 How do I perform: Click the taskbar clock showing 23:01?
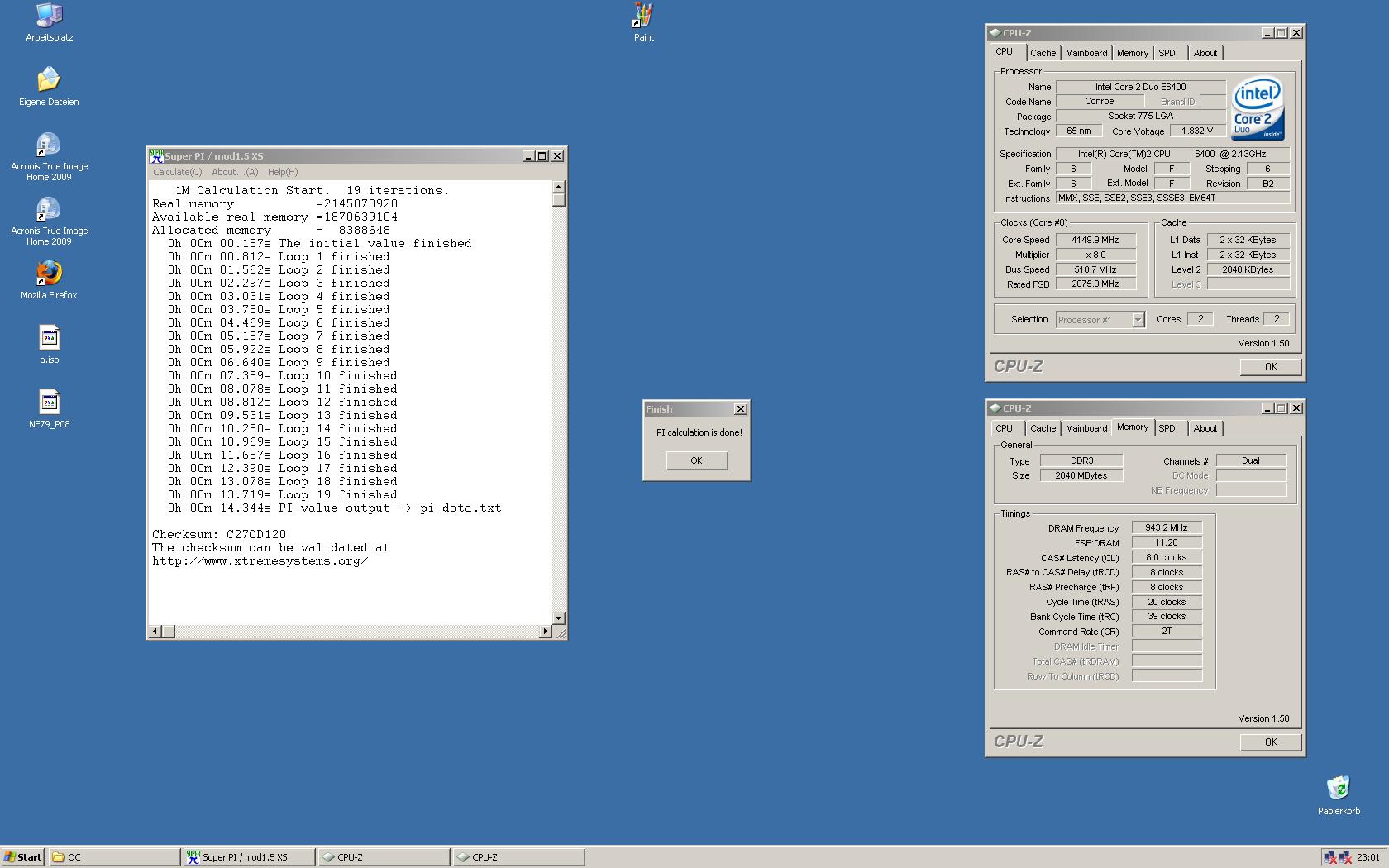click(x=1368, y=857)
